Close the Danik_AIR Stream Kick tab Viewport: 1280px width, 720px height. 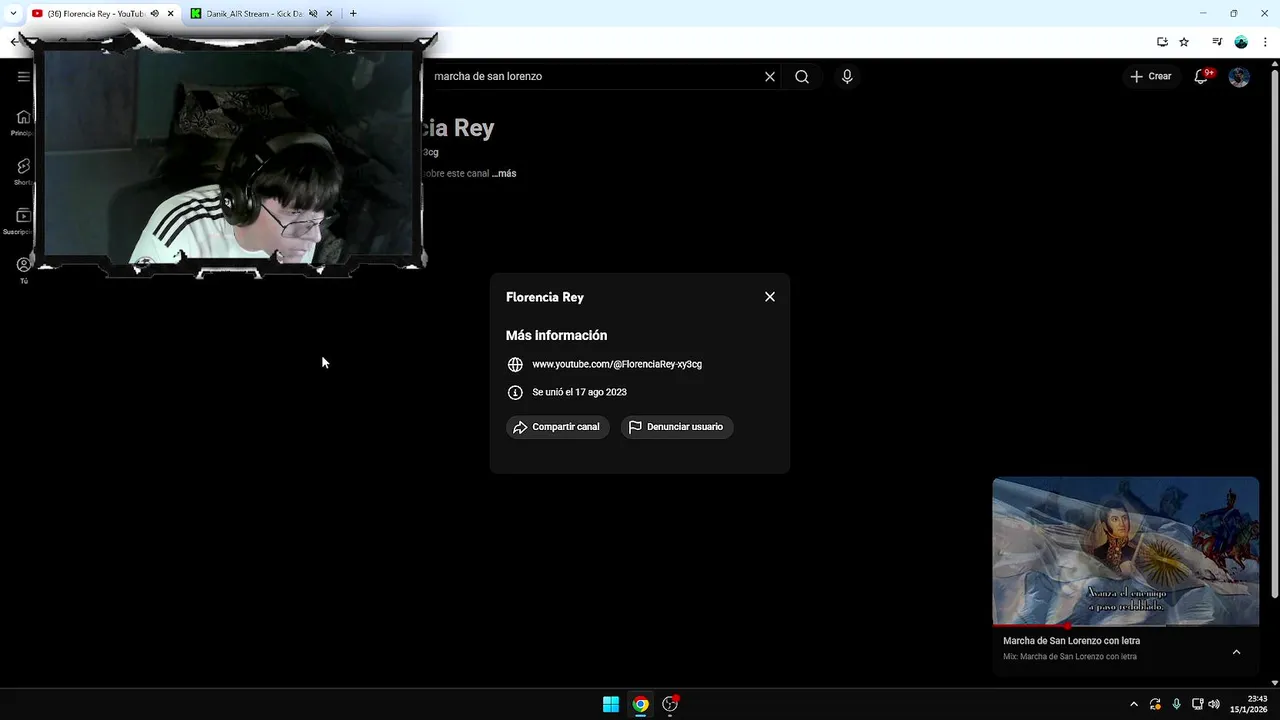tap(329, 14)
